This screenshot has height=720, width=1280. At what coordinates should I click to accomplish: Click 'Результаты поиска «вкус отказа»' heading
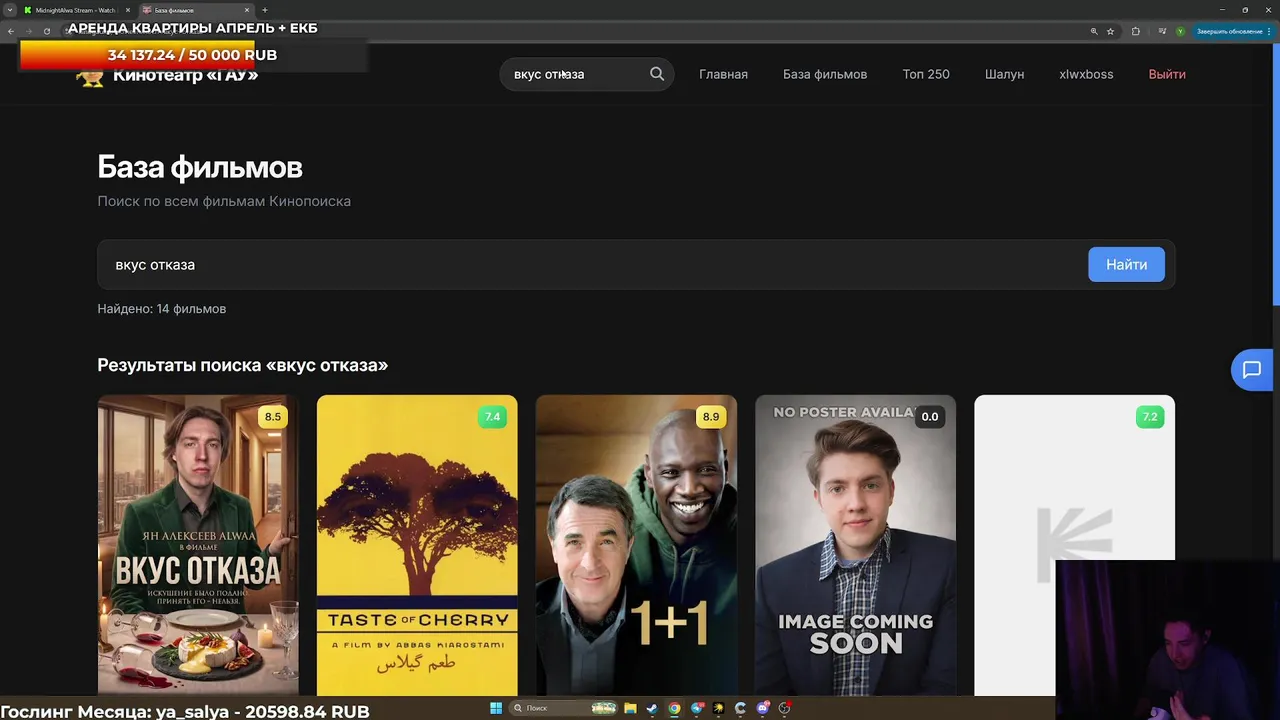click(x=242, y=365)
